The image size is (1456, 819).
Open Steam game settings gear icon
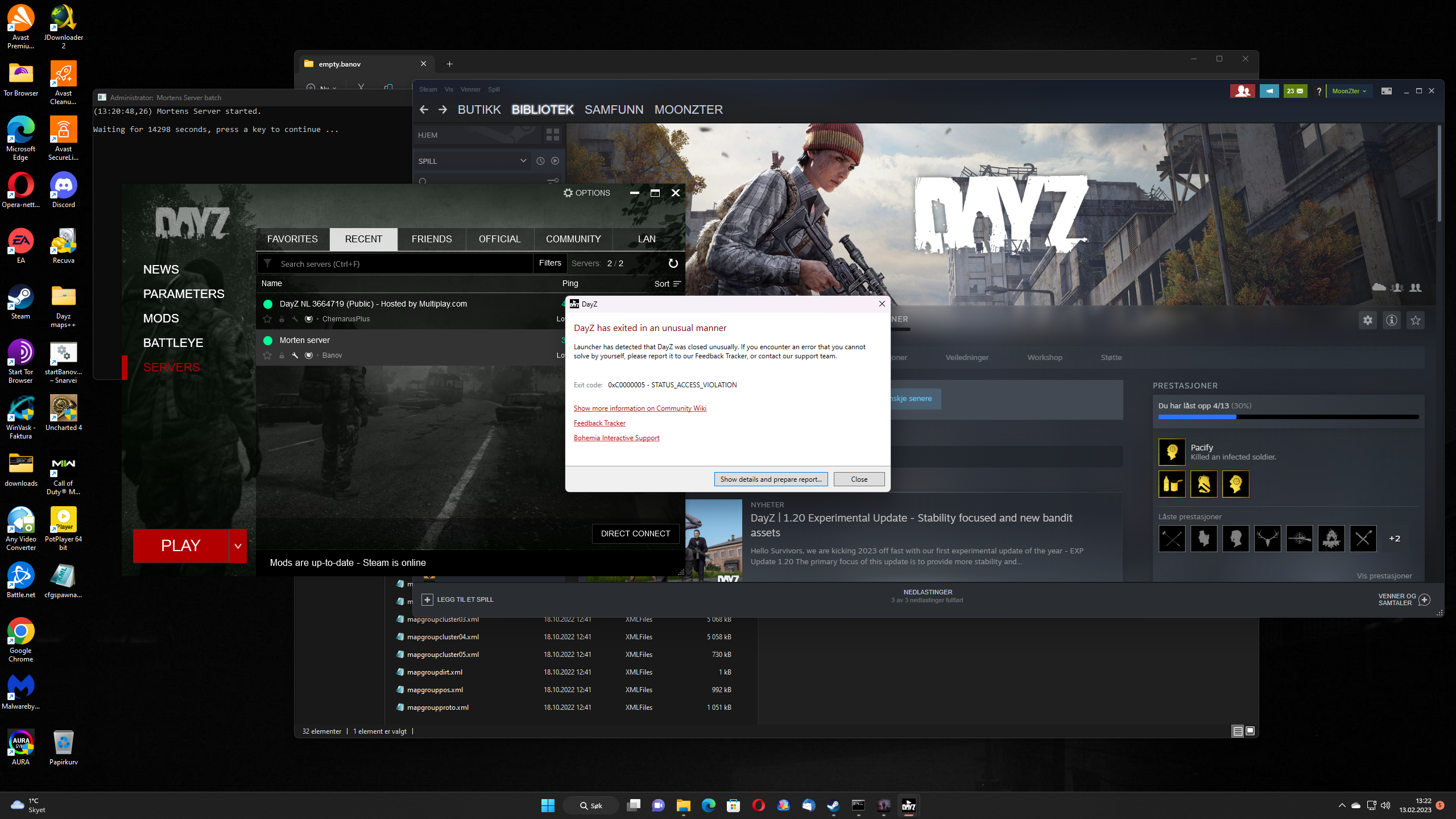pos(1367,320)
